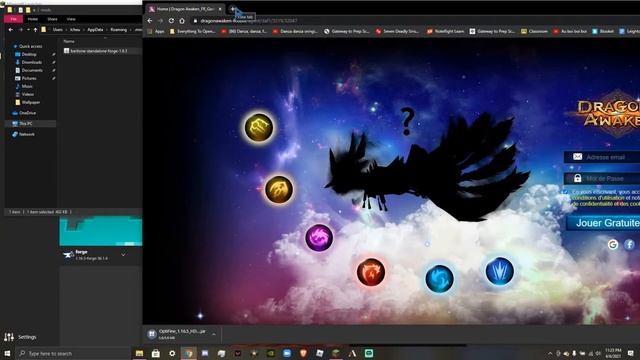Open Desktop in Explorer sidebar
Image resolution: width=640 pixels, height=360 pixels.
(x=29, y=54)
